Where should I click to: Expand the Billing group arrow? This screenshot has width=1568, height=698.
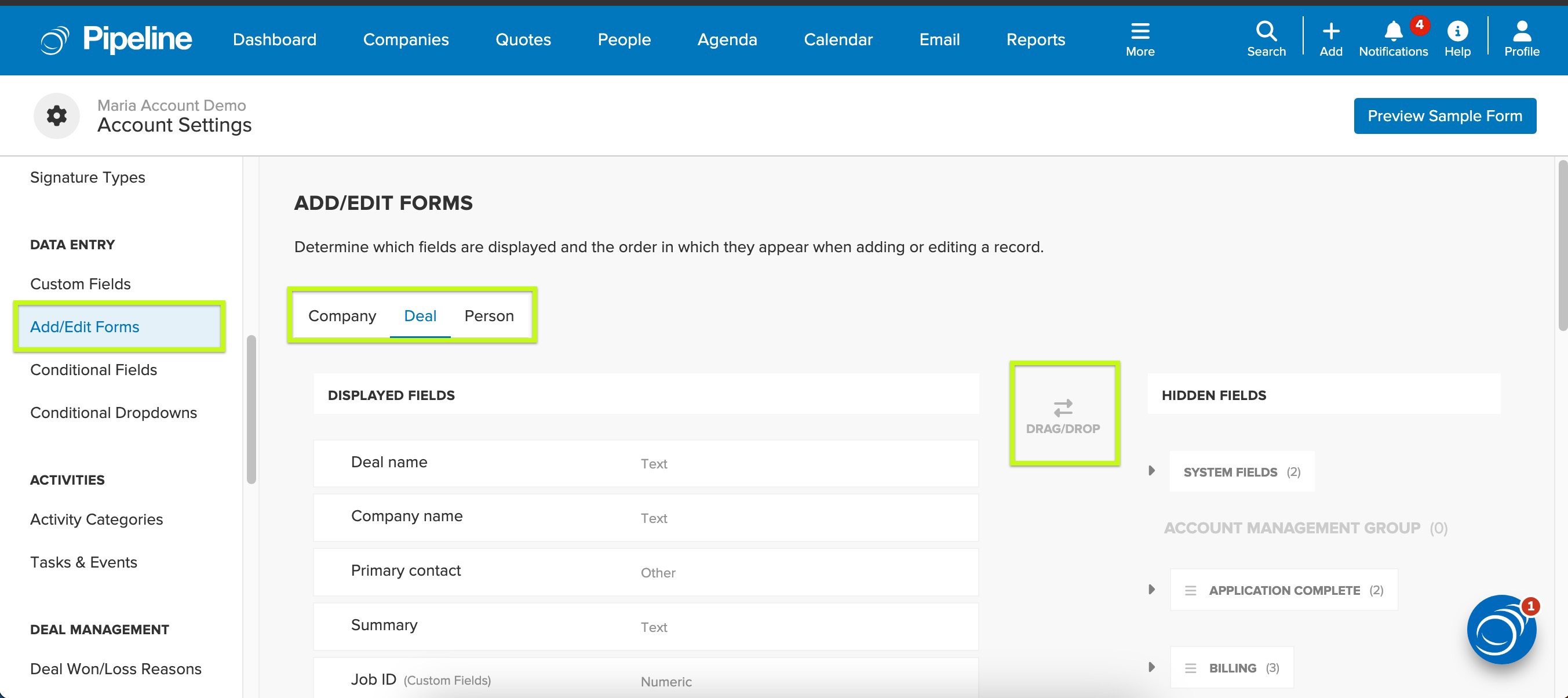pos(1151,667)
